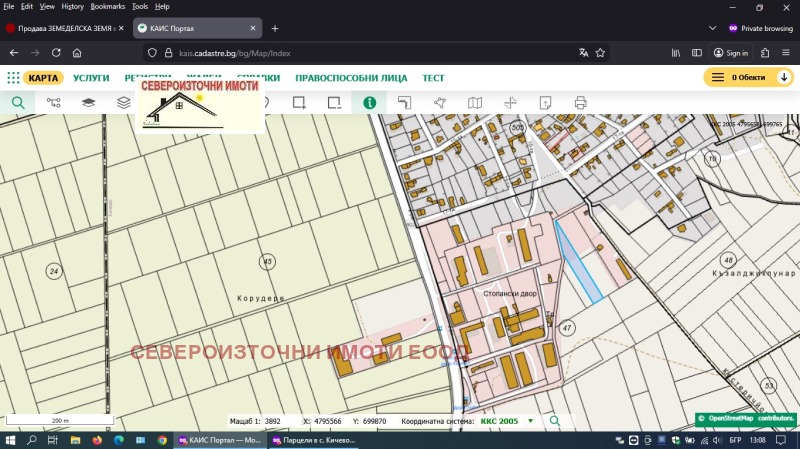Expand the КСС 2005 coordinate system dropdown

tap(530, 421)
